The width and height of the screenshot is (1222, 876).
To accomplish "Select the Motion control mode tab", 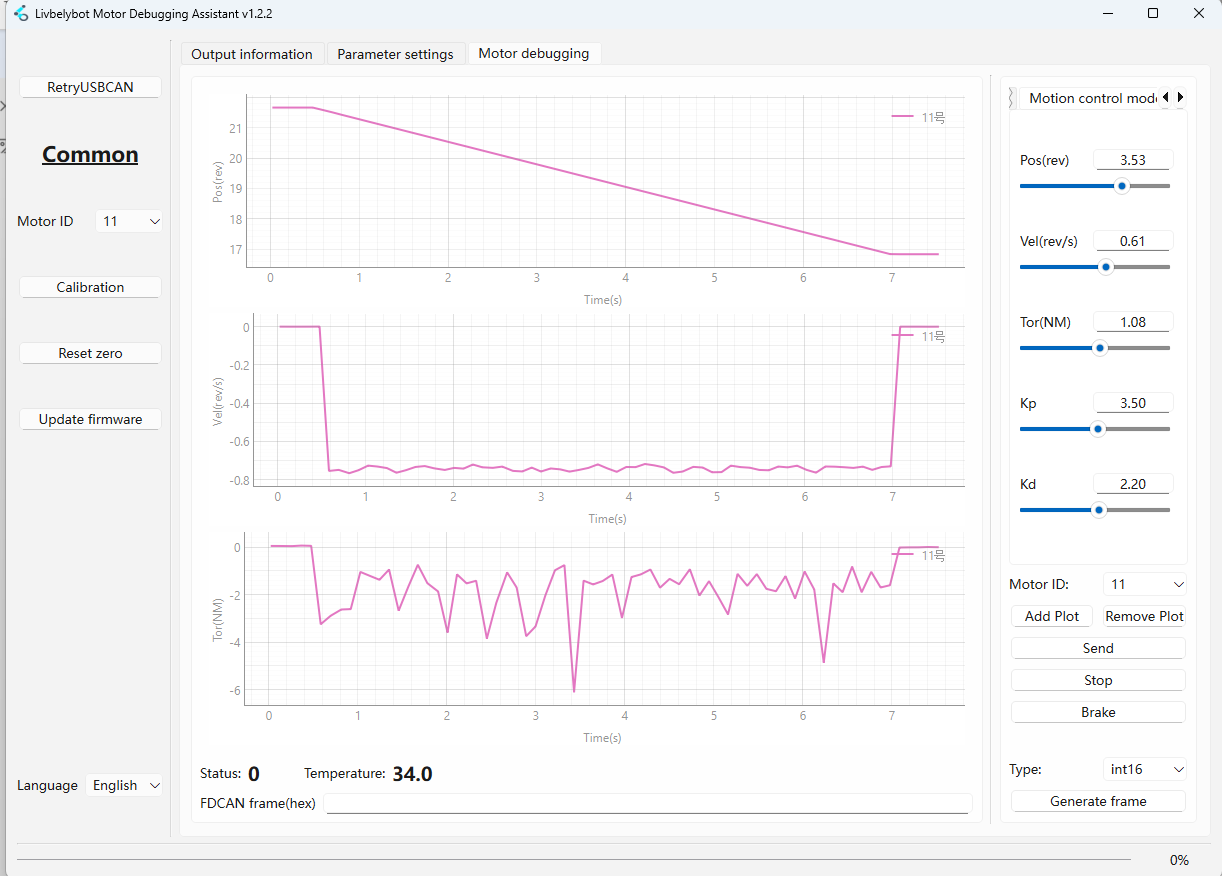I will [x=1090, y=98].
